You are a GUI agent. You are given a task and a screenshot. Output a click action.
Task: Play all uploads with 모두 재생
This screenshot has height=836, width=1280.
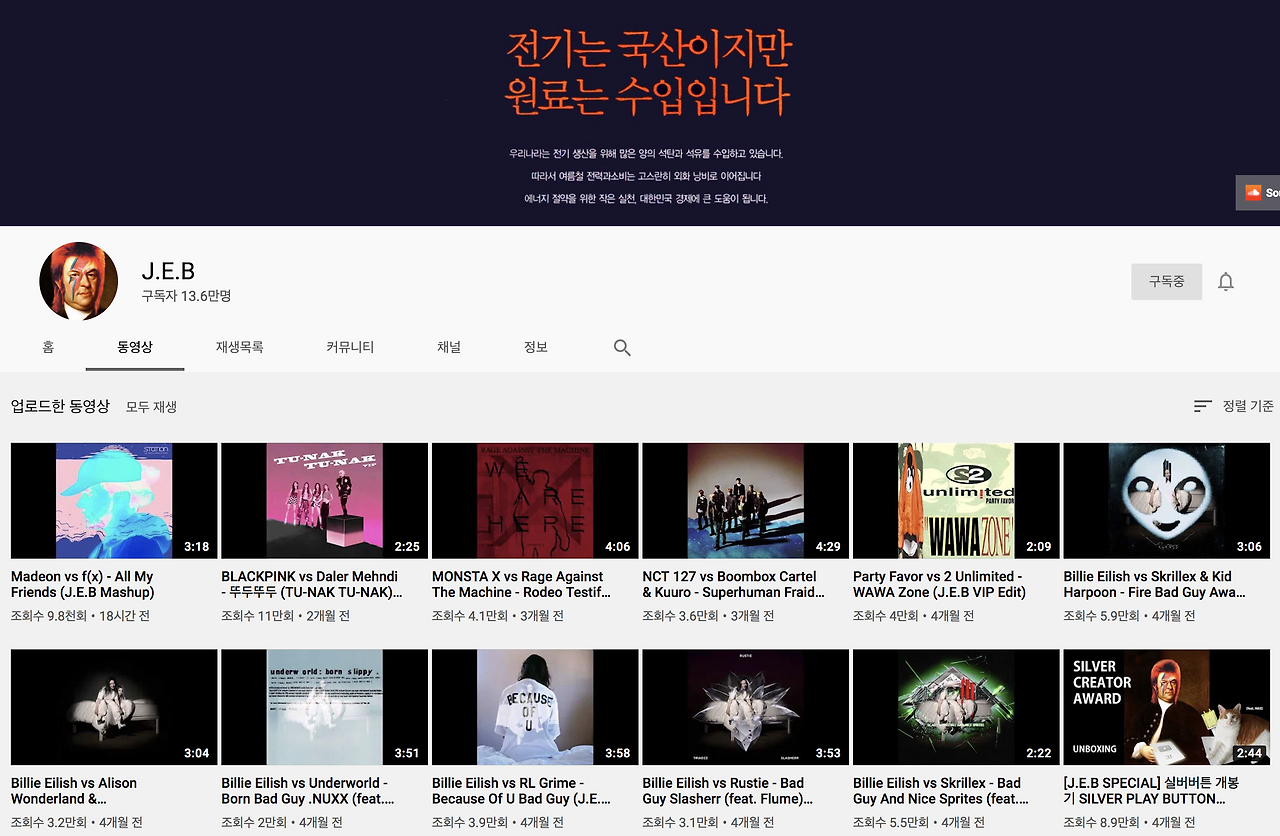click(x=152, y=408)
